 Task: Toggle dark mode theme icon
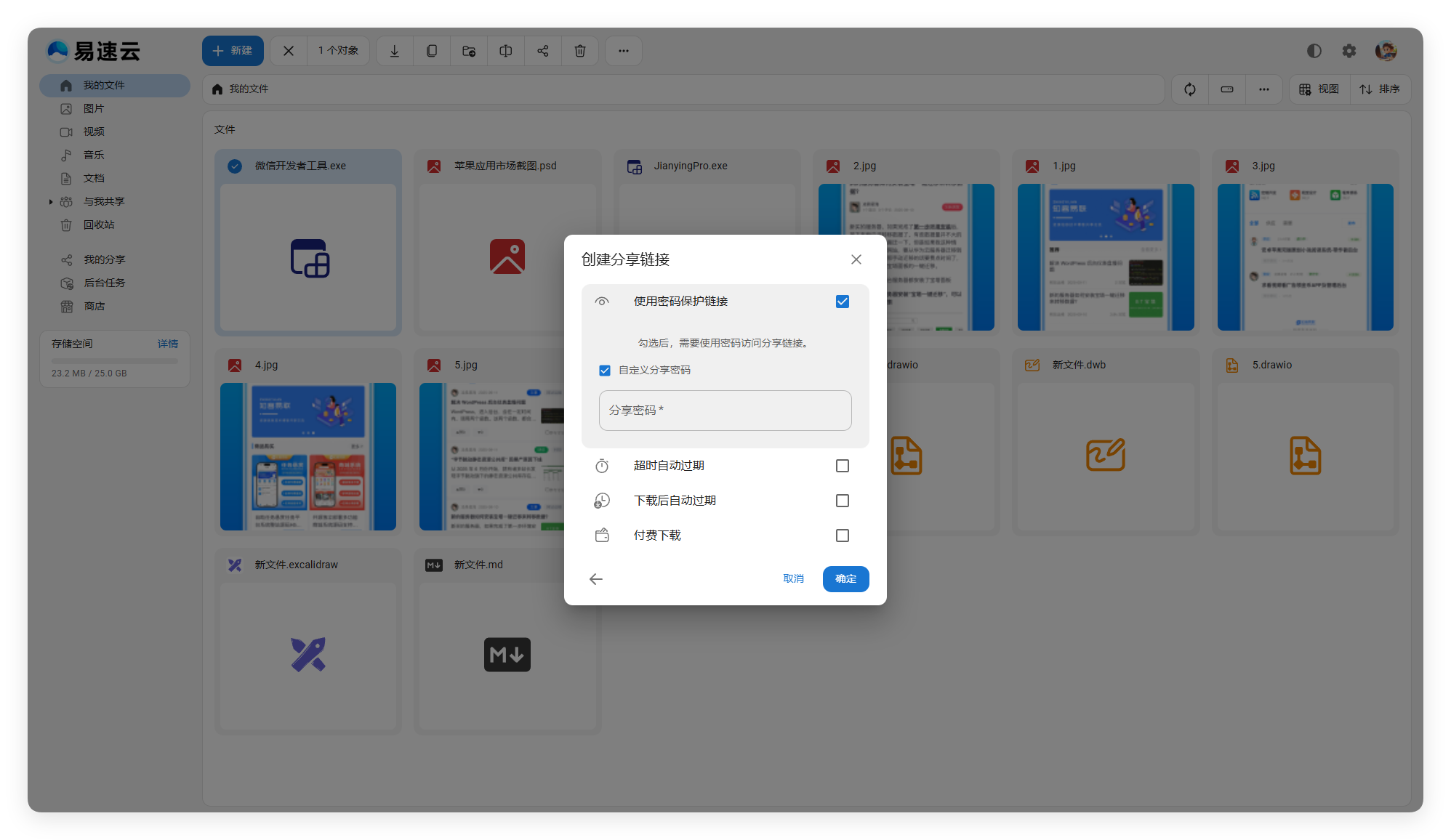[x=1314, y=51]
